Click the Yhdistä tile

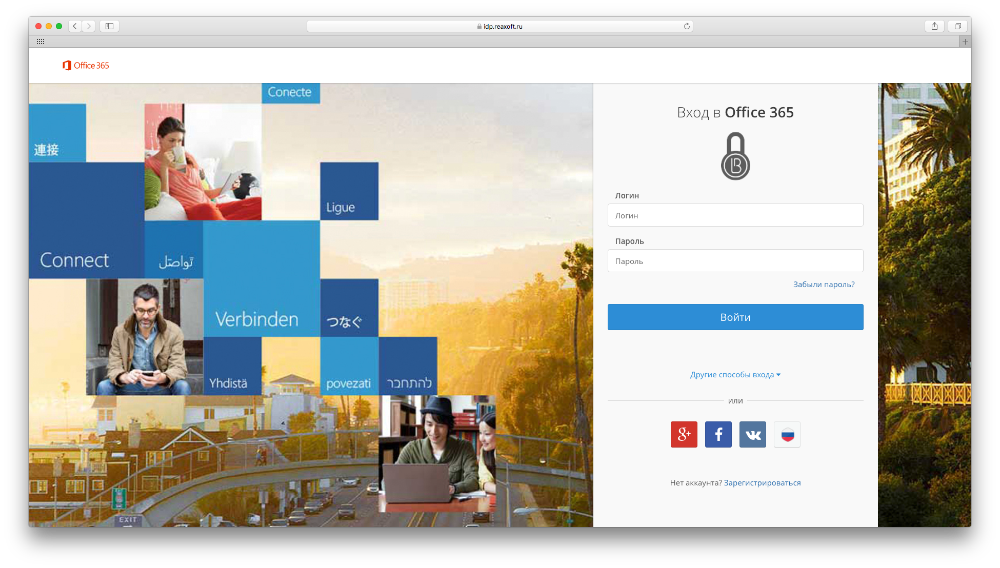point(232,366)
